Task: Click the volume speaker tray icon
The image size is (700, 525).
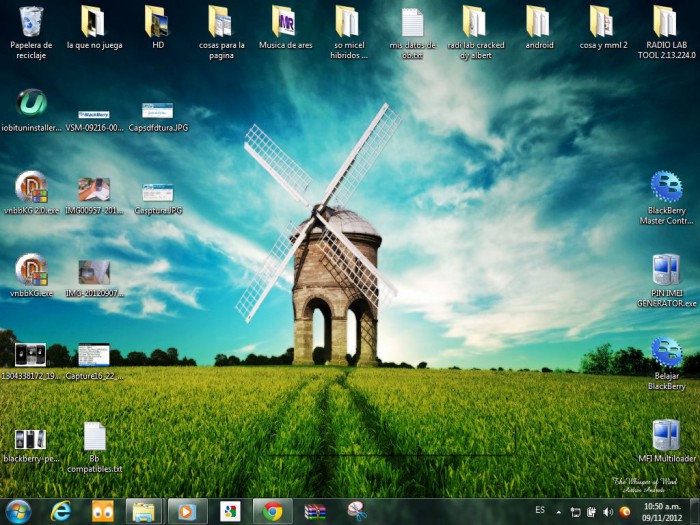Action: click(608, 511)
